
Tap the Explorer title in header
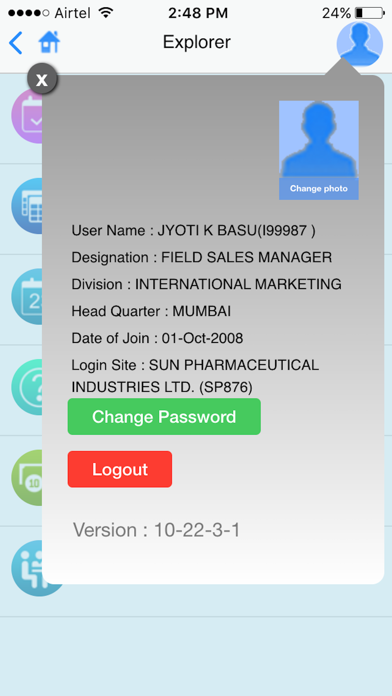tap(197, 42)
